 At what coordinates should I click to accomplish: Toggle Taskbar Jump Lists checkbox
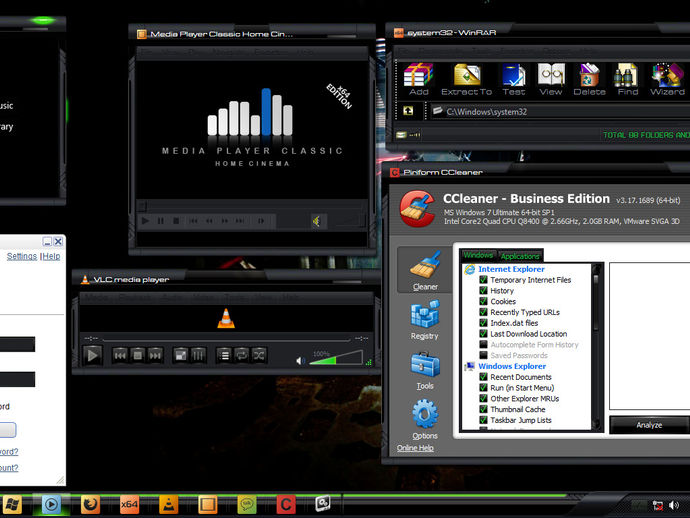coord(483,420)
